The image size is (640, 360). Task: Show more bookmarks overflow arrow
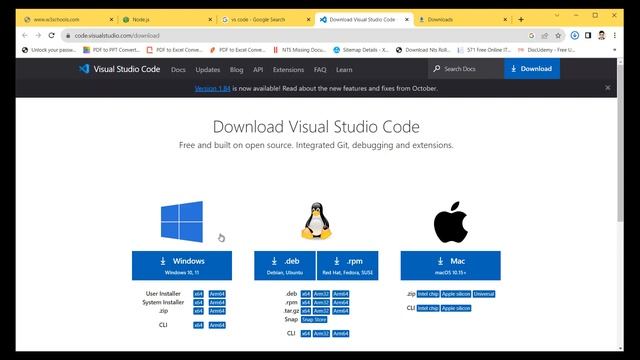(x=614, y=50)
